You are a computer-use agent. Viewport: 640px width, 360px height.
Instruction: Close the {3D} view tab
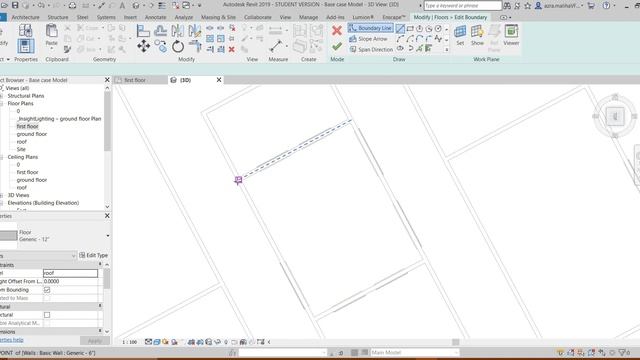[x=219, y=80]
